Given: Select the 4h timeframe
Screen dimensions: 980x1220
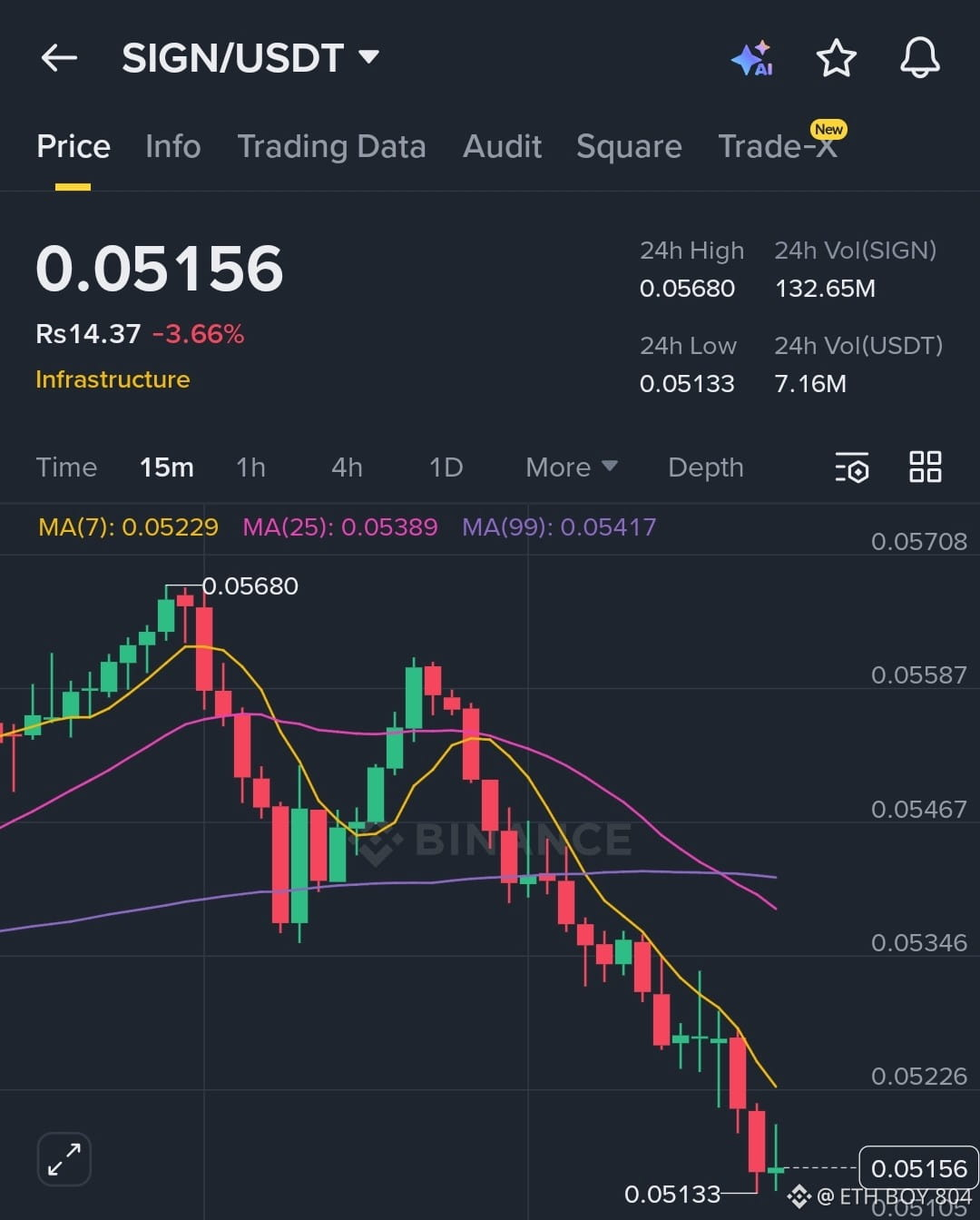Looking at the screenshot, I should 347,467.
